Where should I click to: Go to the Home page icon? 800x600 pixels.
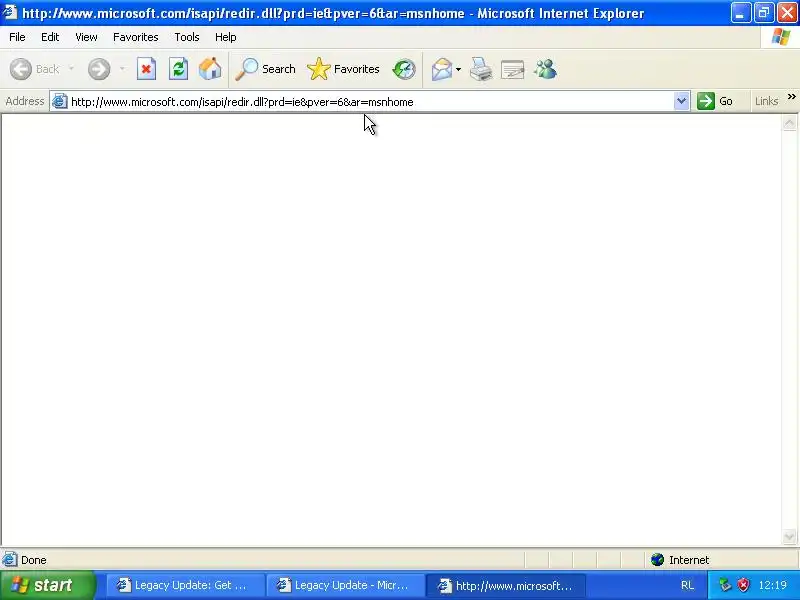point(210,69)
